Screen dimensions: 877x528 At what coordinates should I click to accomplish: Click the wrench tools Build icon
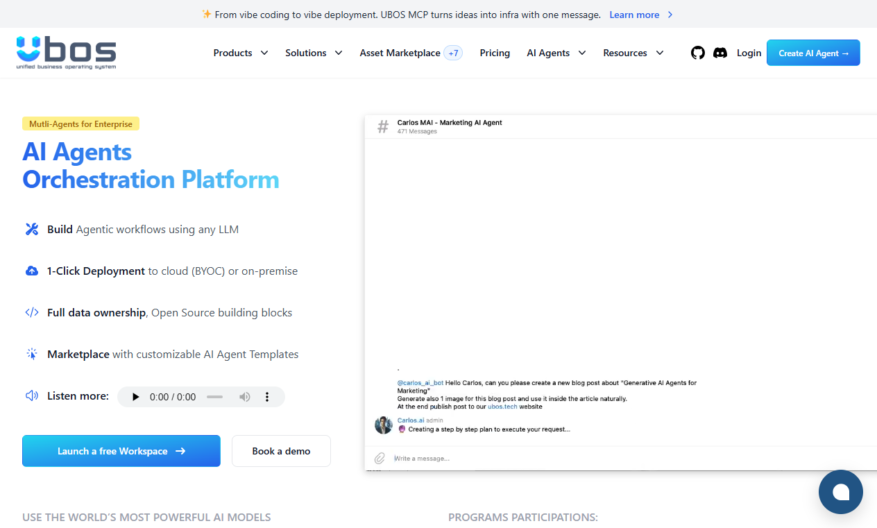32,229
